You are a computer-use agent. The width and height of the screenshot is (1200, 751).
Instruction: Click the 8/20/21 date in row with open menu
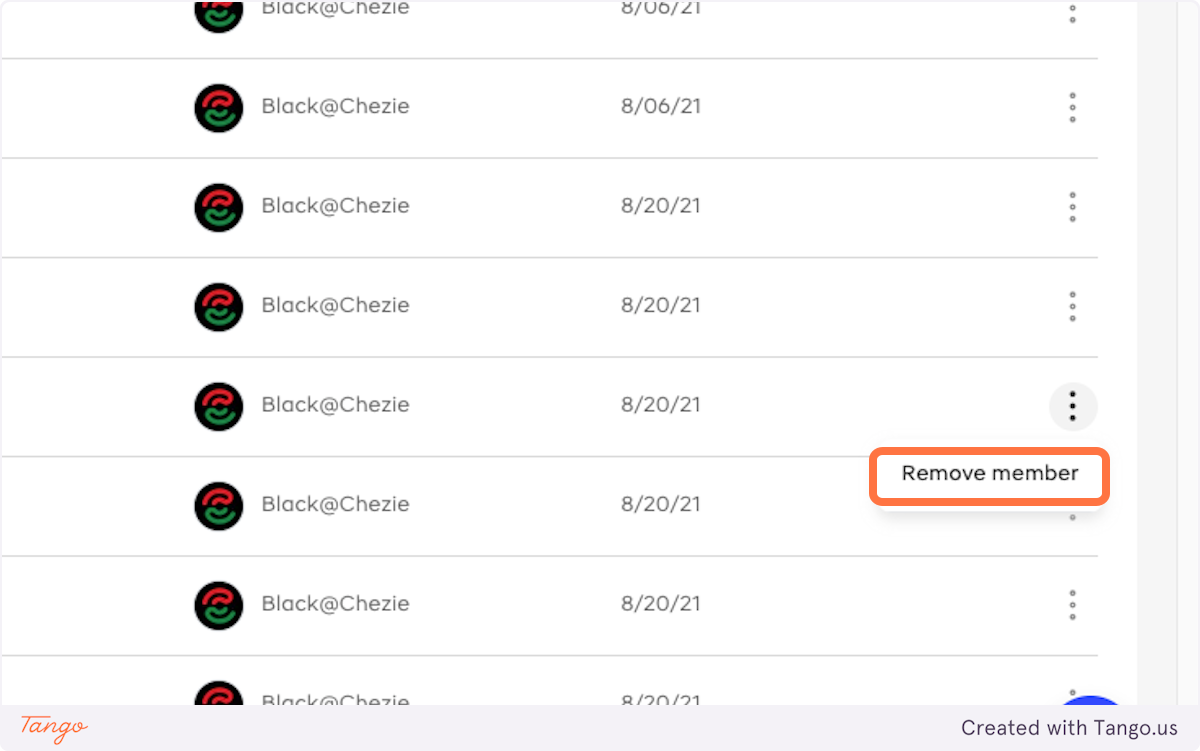(661, 405)
